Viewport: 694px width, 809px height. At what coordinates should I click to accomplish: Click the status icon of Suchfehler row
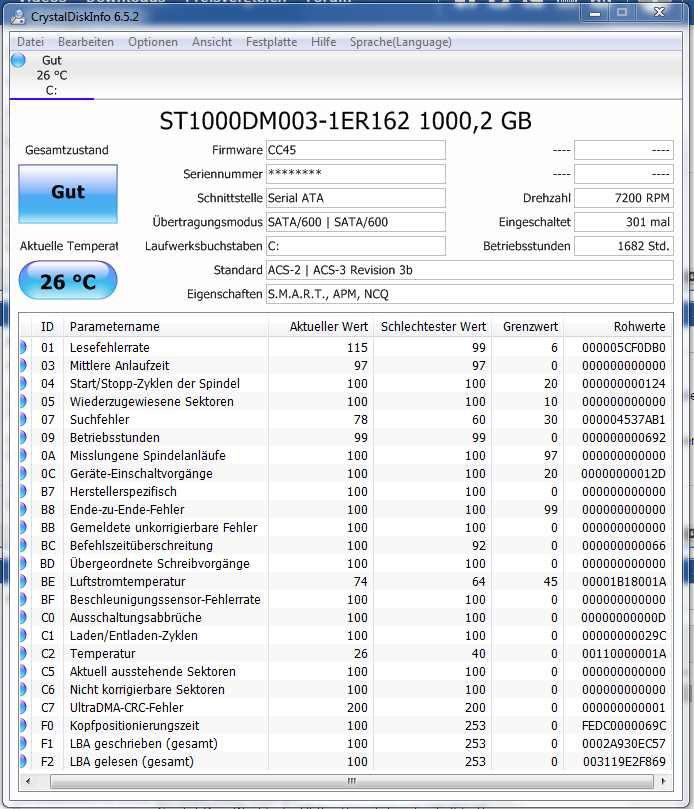tap(23, 419)
